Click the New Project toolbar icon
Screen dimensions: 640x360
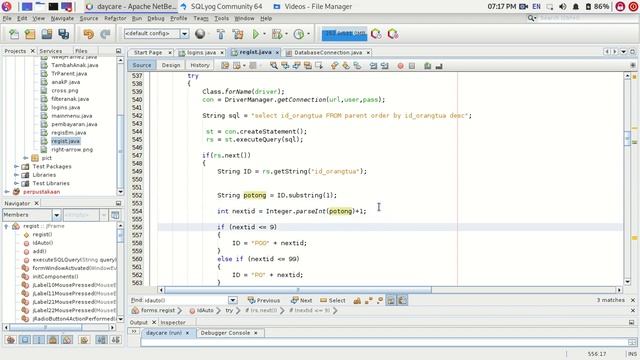click(x=30, y=34)
